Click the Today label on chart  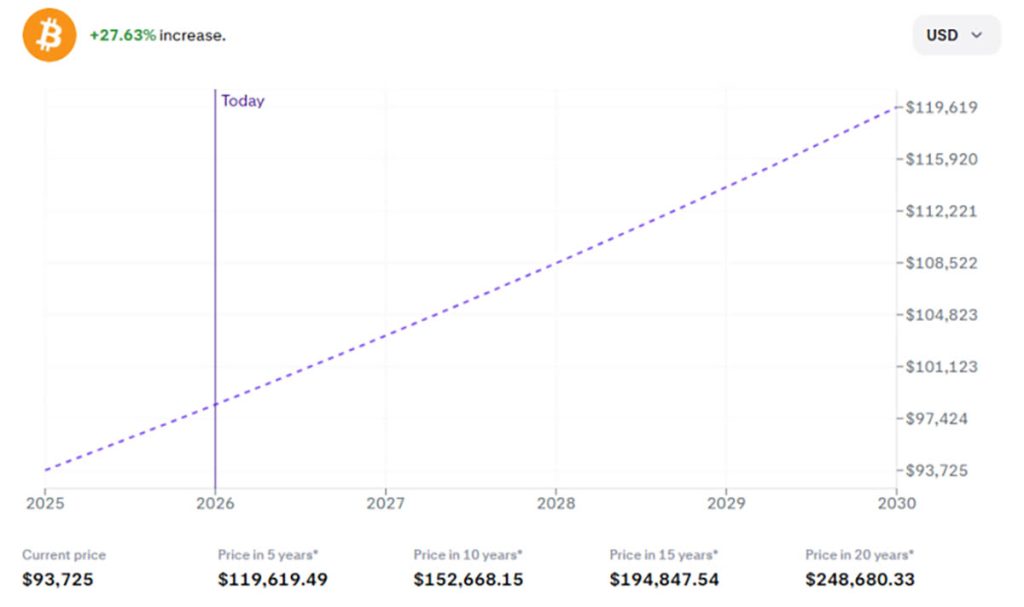point(243,101)
